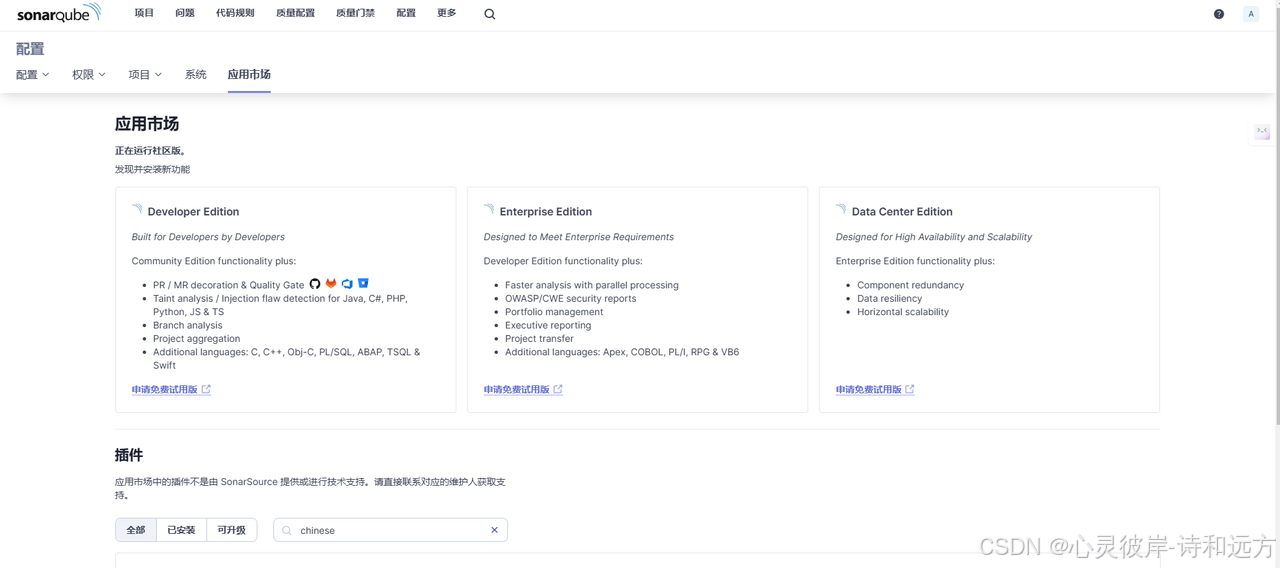Click the text 'Project transfer'
Image resolution: width=1280 pixels, height=568 pixels.
point(539,338)
